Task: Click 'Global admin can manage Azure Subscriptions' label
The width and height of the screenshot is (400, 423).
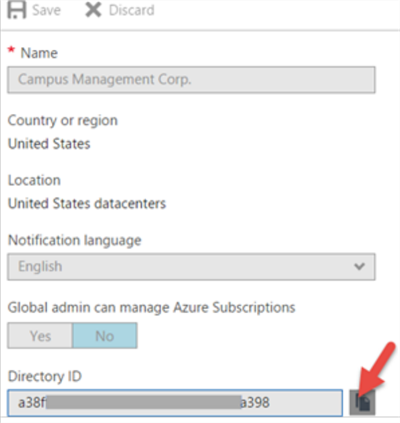Action: coord(152,307)
